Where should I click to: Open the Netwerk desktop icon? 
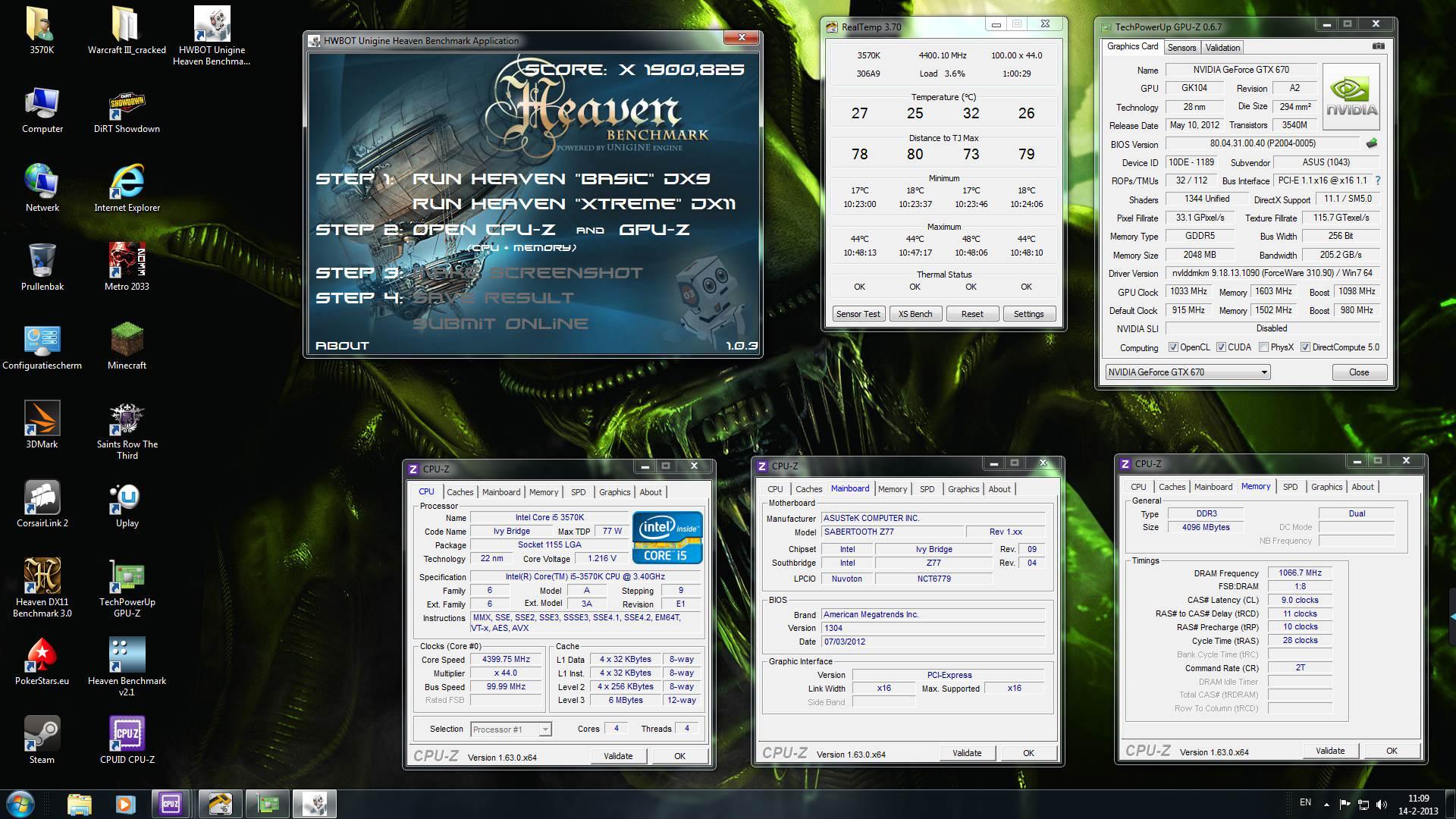[42, 189]
